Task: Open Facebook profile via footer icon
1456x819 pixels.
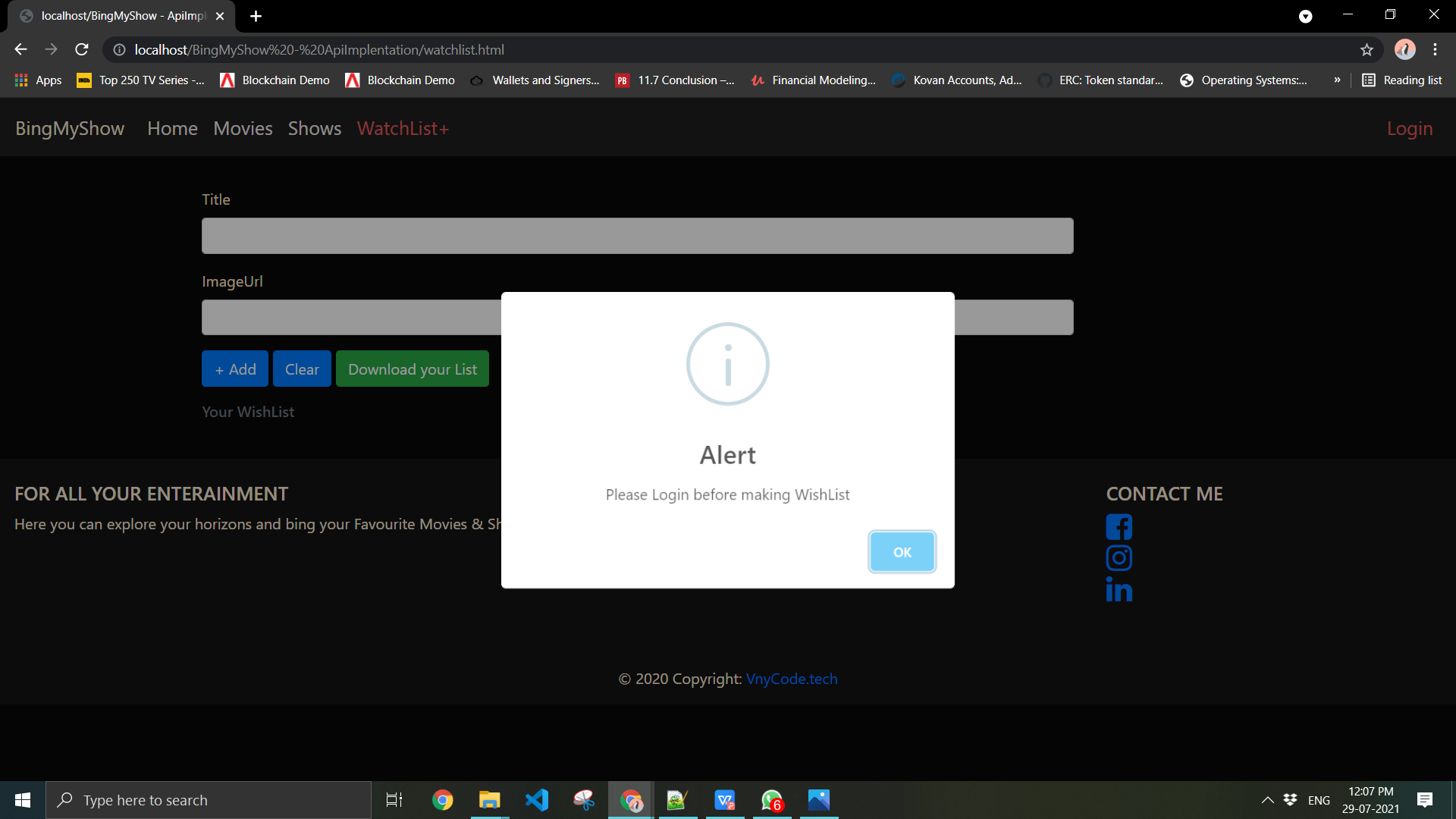Action: click(1119, 526)
